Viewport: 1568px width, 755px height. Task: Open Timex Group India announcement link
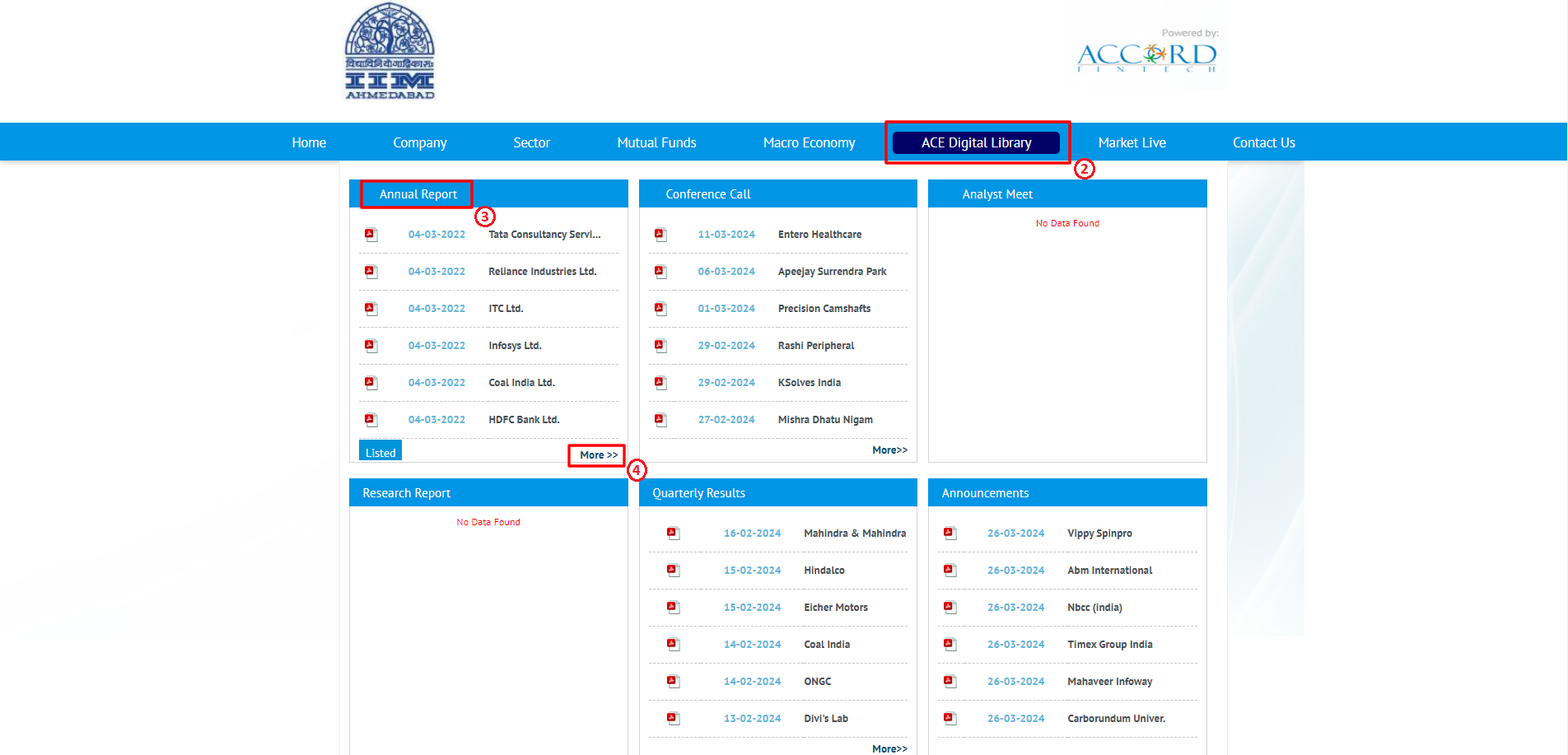[x=1110, y=645]
